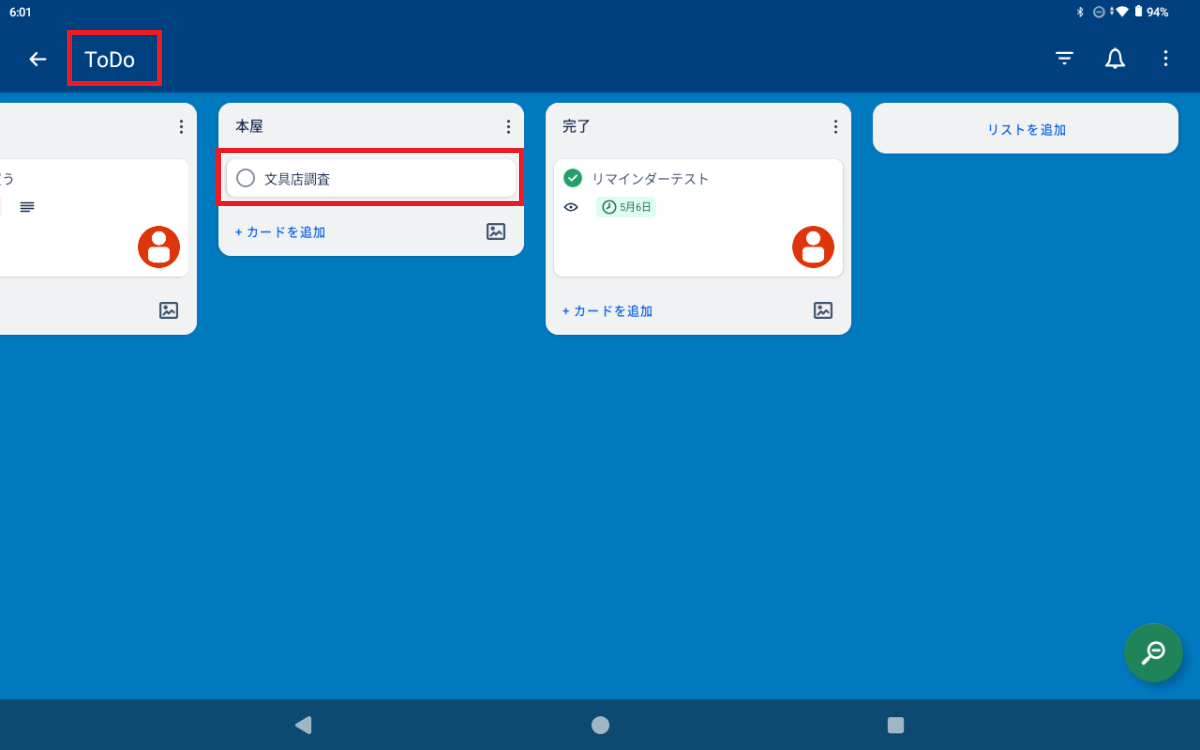Open notifications via the bell icon
Image resolution: width=1200 pixels, height=750 pixels.
1114,58
